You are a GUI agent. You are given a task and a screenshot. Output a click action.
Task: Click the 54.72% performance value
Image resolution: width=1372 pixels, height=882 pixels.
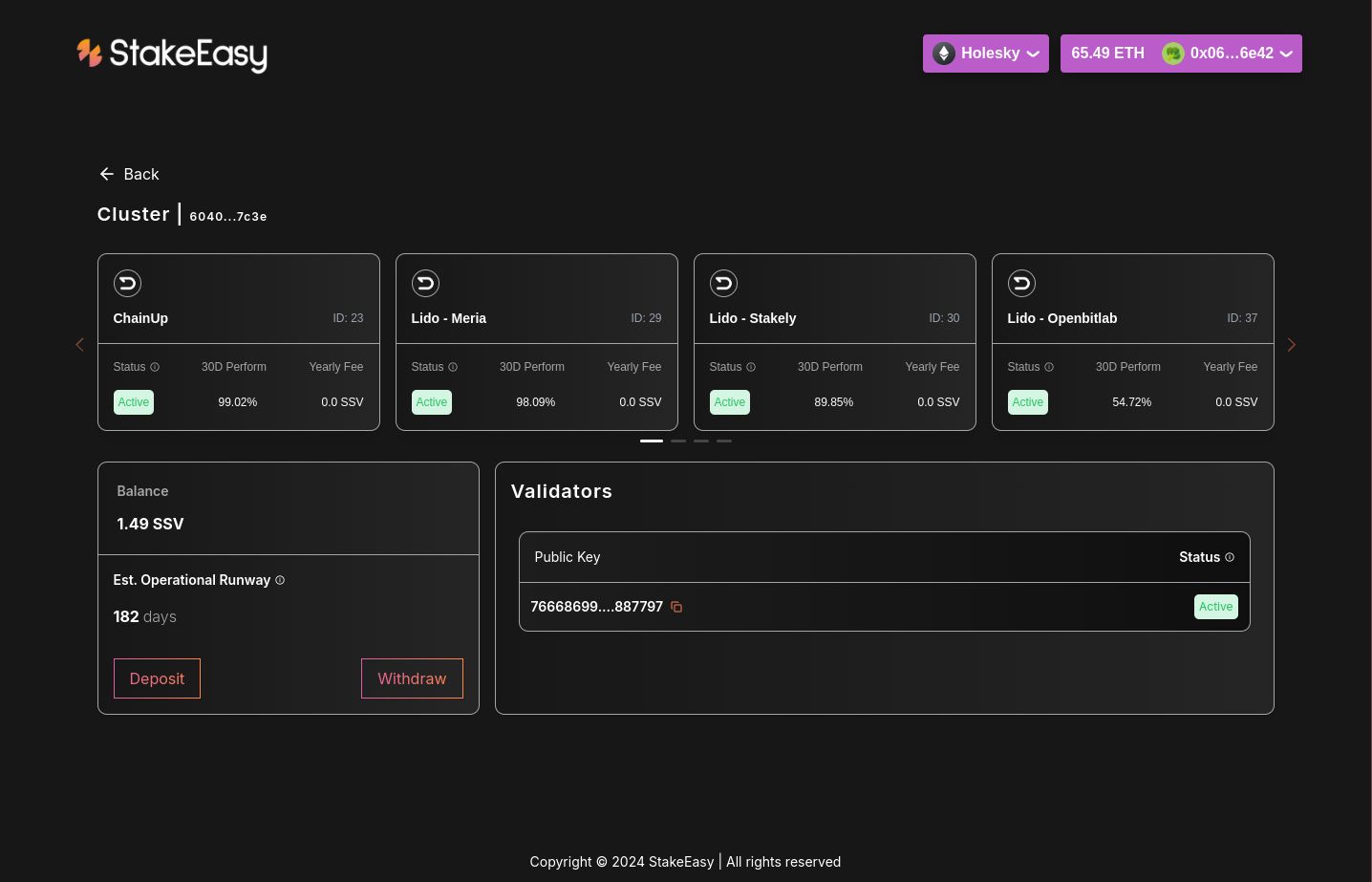tap(1132, 402)
